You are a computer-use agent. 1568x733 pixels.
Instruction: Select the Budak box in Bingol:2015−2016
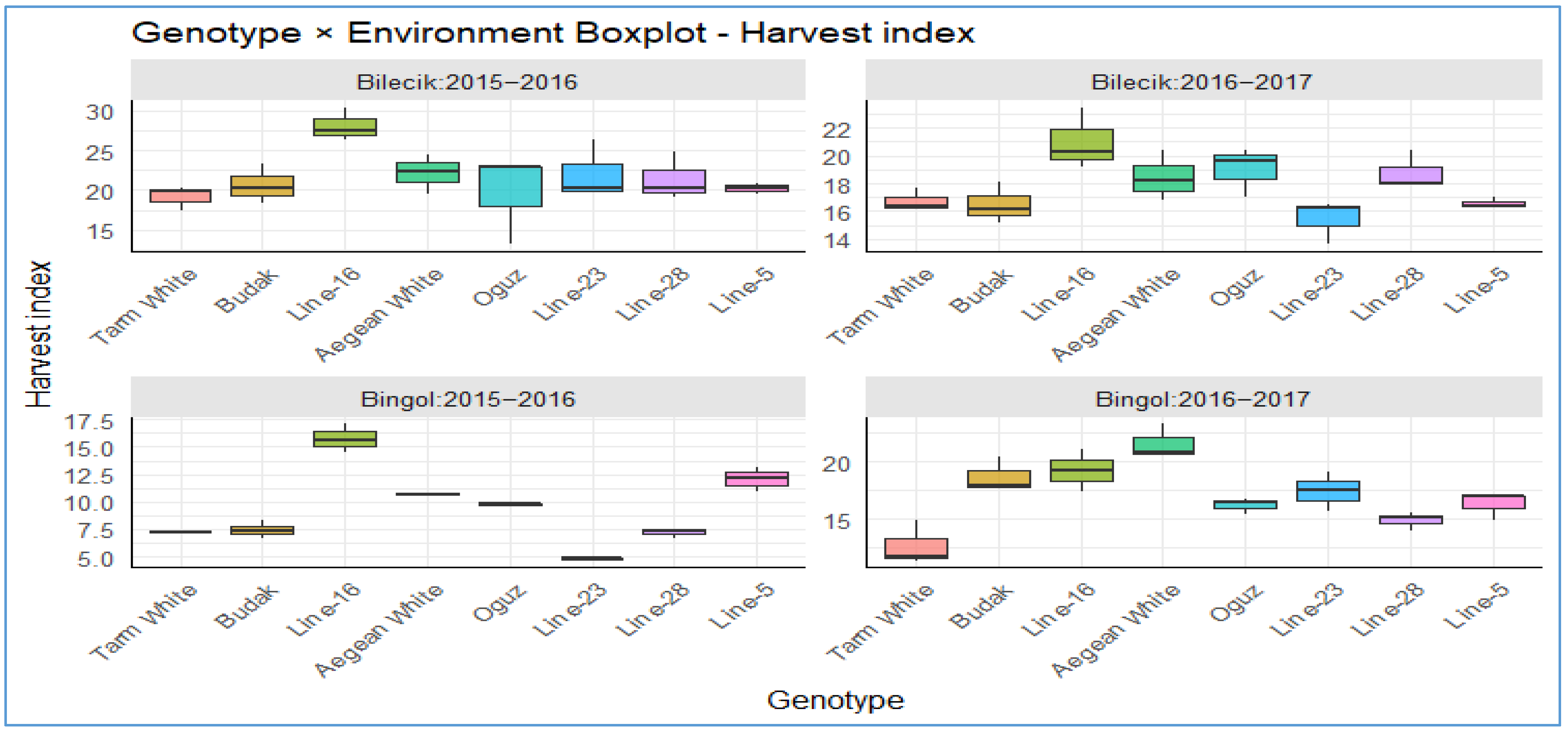pyautogui.click(x=262, y=530)
